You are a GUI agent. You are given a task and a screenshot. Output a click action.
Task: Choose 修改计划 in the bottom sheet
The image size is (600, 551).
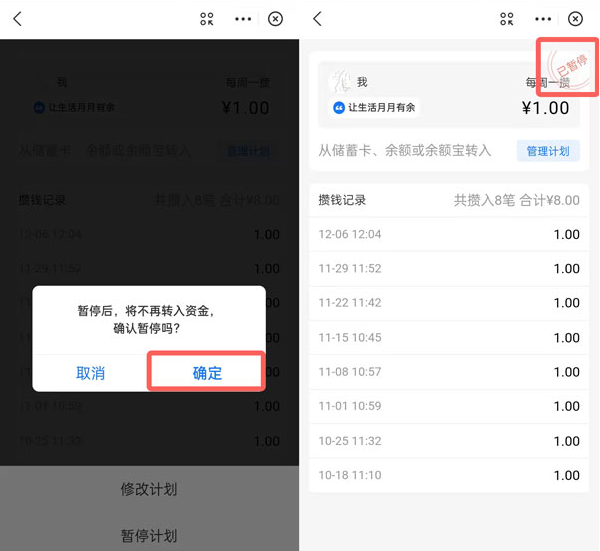[x=149, y=489]
